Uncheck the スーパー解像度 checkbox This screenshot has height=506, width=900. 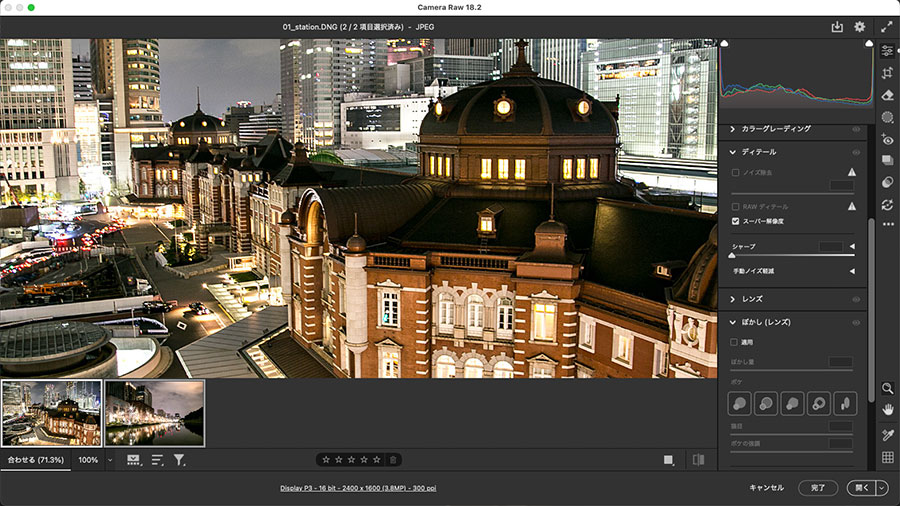pos(736,220)
